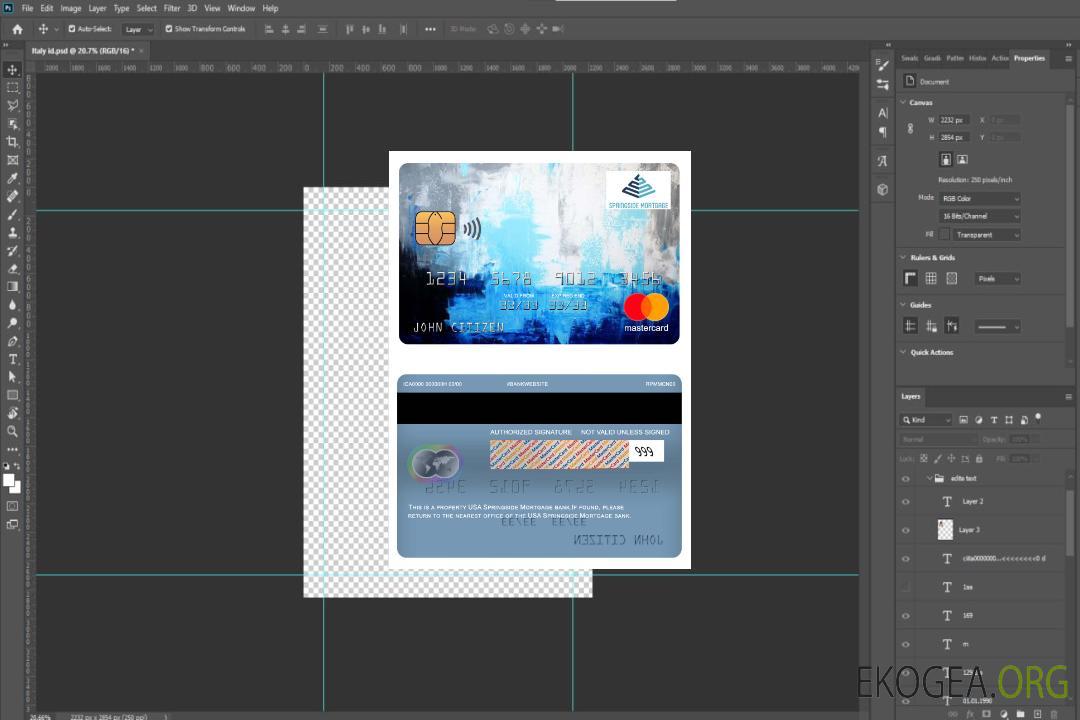The width and height of the screenshot is (1080, 720).
Task: Open the RGB Color mode dropdown
Action: [x=979, y=198]
